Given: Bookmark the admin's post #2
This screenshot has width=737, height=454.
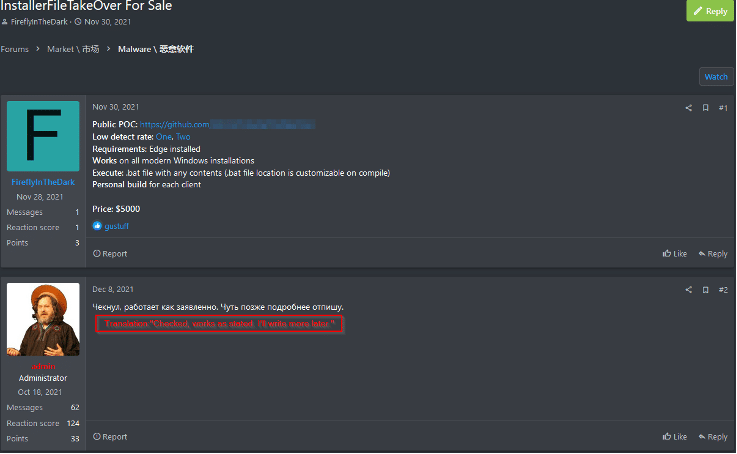Looking at the screenshot, I should tap(706, 290).
